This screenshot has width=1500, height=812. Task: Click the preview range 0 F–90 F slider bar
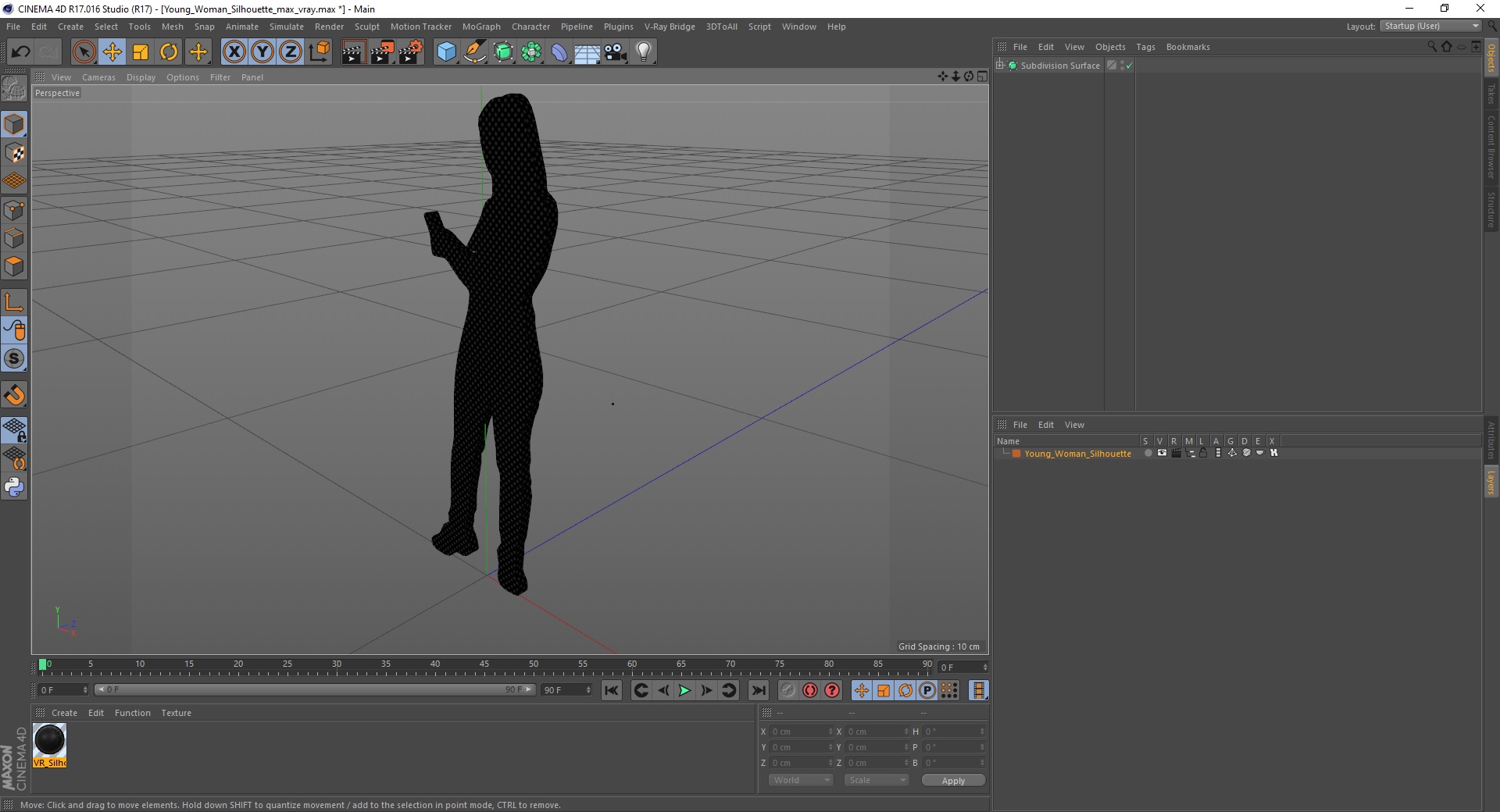pyautogui.click(x=314, y=689)
